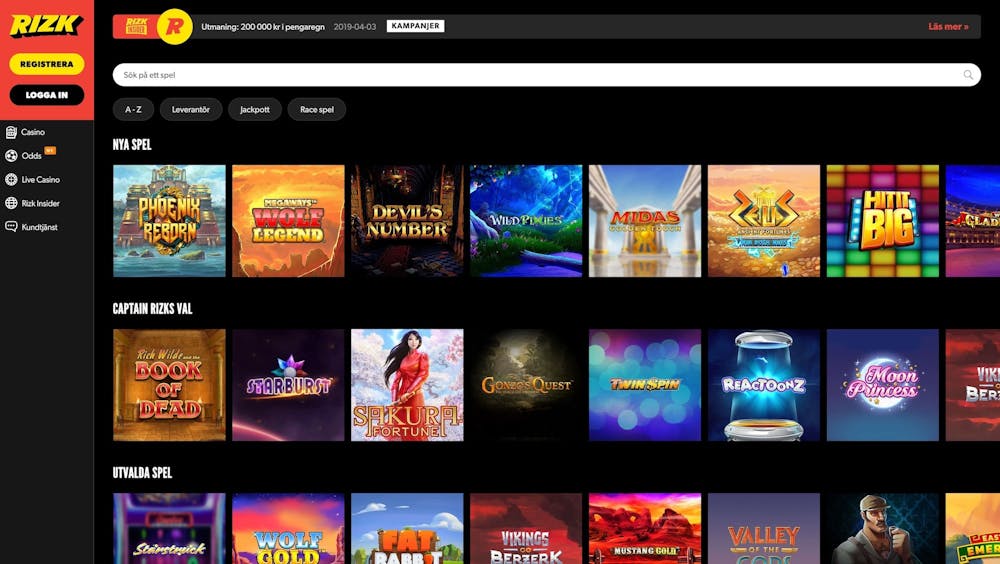Image resolution: width=1000 pixels, height=564 pixels.
Task: Click the yellow R Insider badge
Action: 175,26
